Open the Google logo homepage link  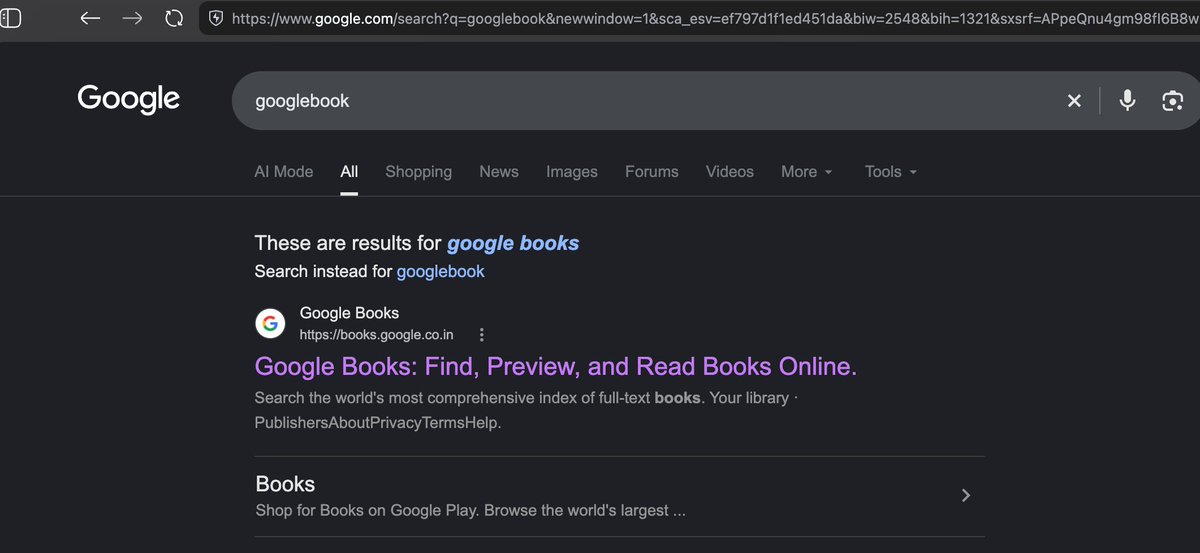click(x=129, y=99)
